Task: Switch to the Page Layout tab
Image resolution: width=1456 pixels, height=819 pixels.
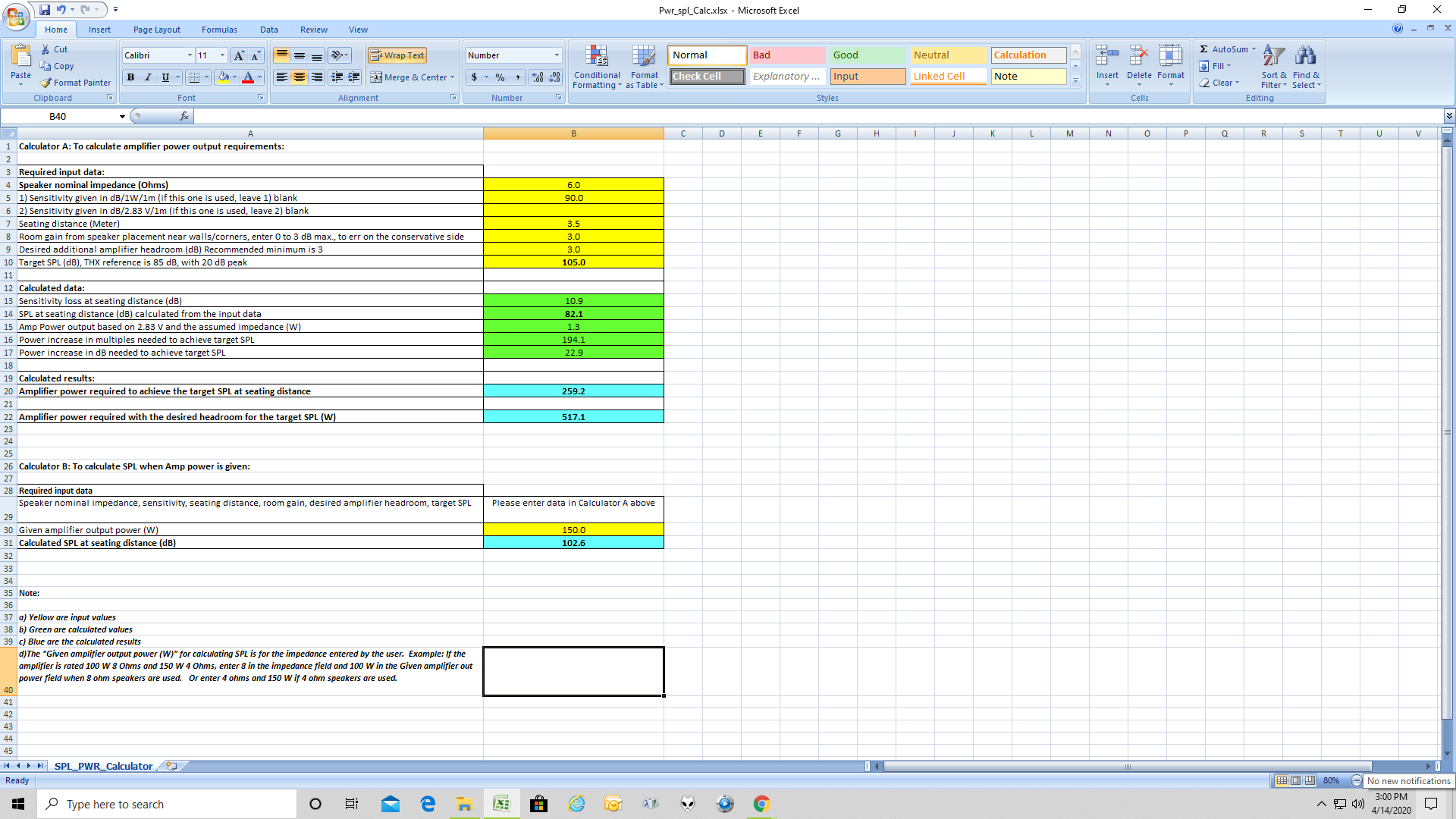Action: [157, 30]
